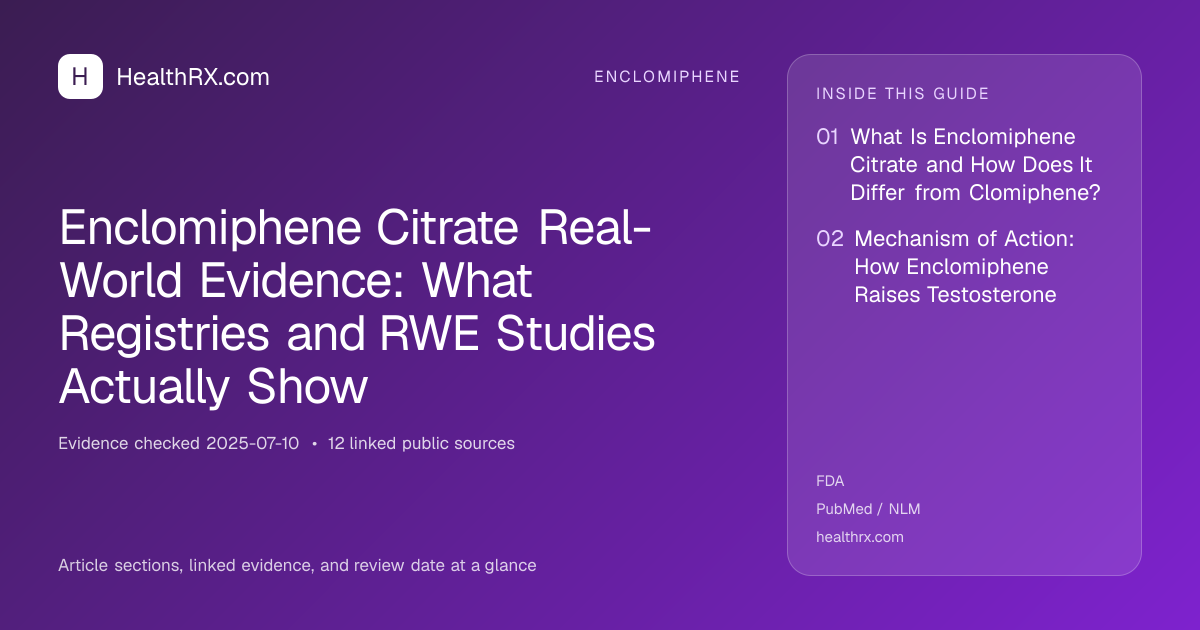This screenshot has height=630, width=1200.
Task: Click the 'Article sections, linked evidence' caption
Action: click(297, 565)
